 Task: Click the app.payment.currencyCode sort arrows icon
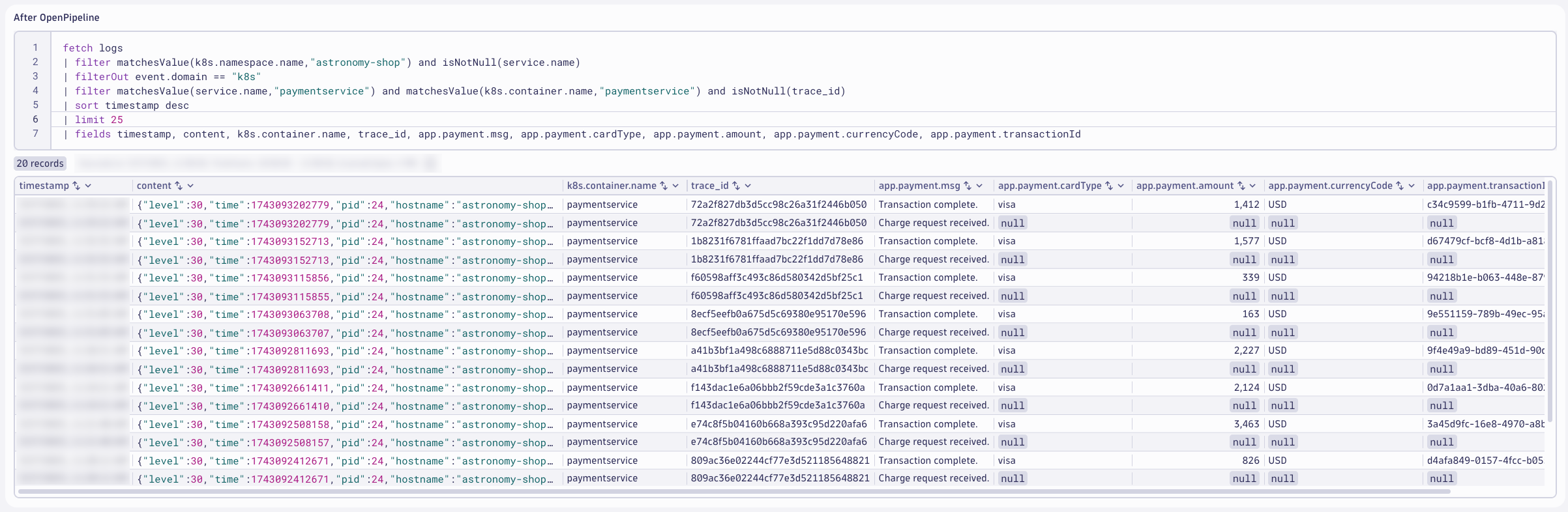(x=1400, y=186)
